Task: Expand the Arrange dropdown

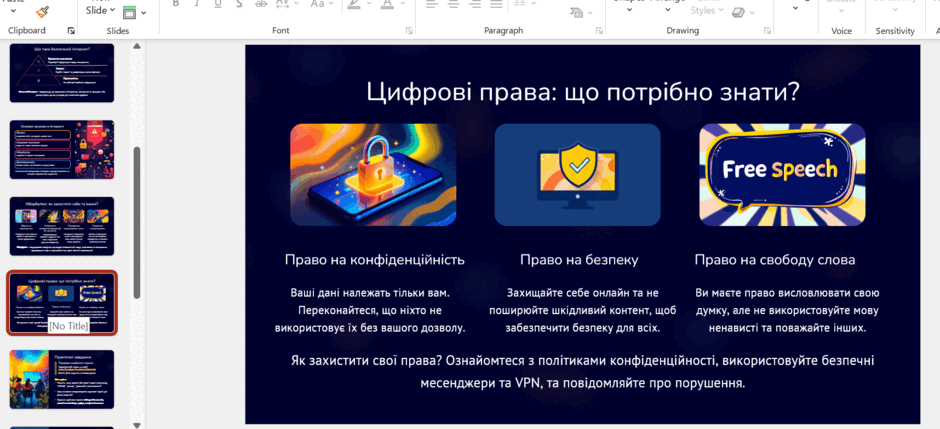Action: [669, 8]
